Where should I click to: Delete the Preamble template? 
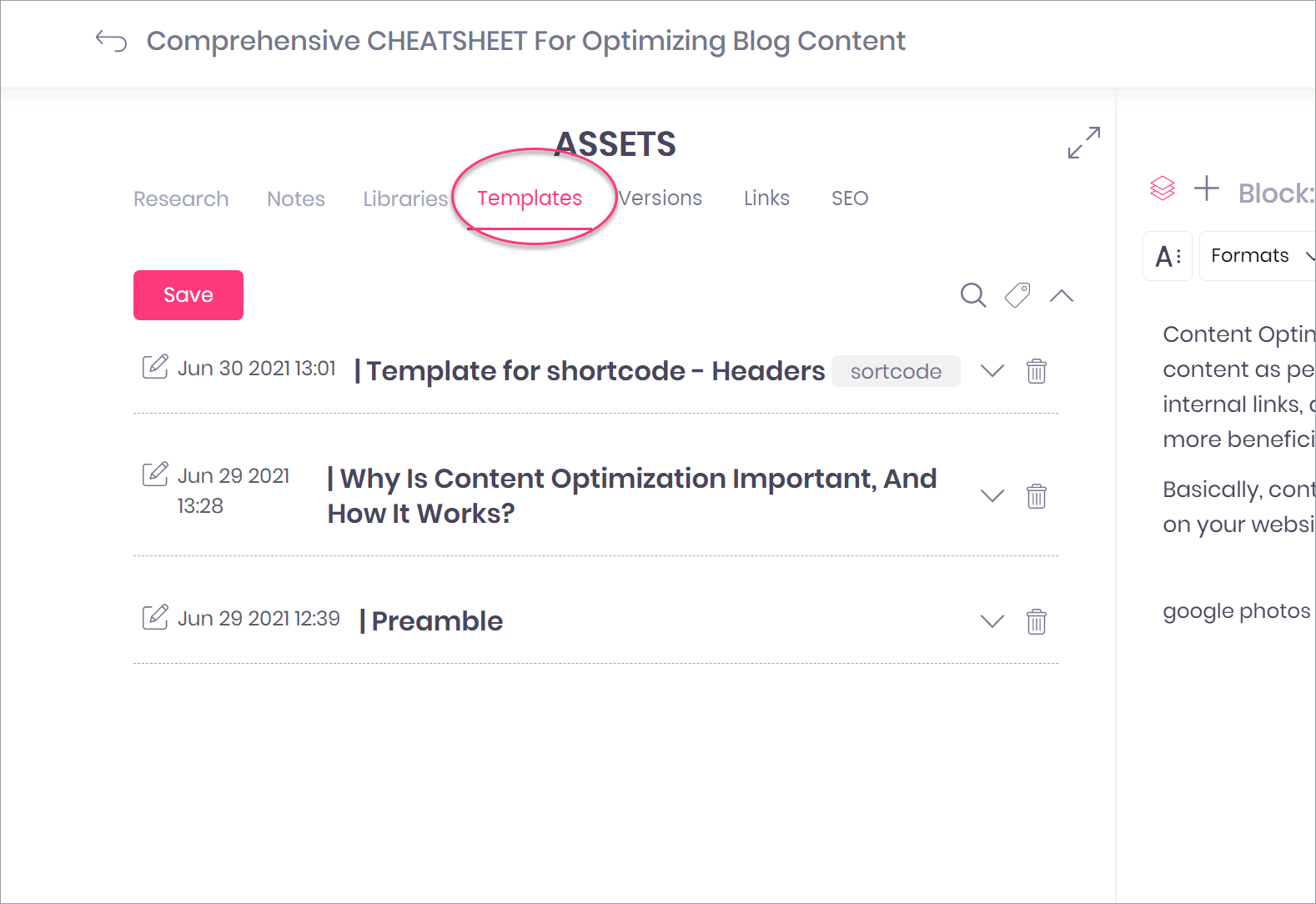[1037, 621]
